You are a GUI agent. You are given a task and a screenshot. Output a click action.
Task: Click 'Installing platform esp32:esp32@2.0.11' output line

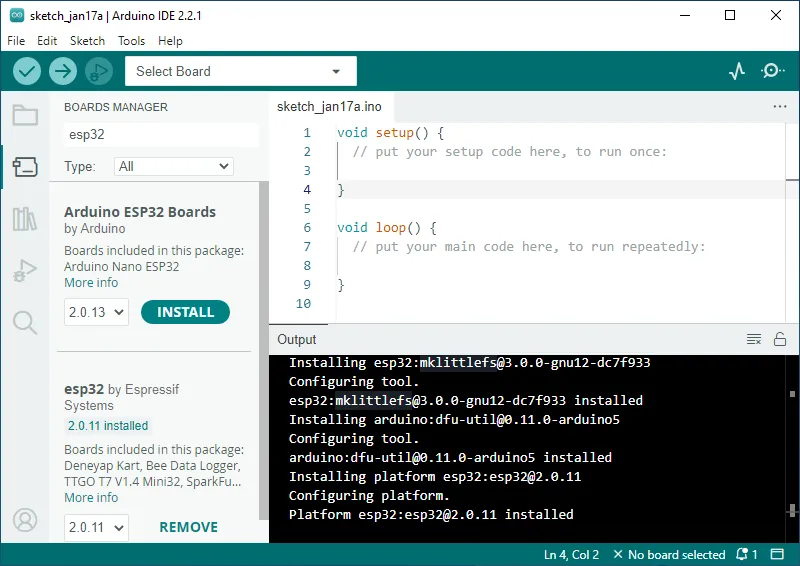coord(435,476)
